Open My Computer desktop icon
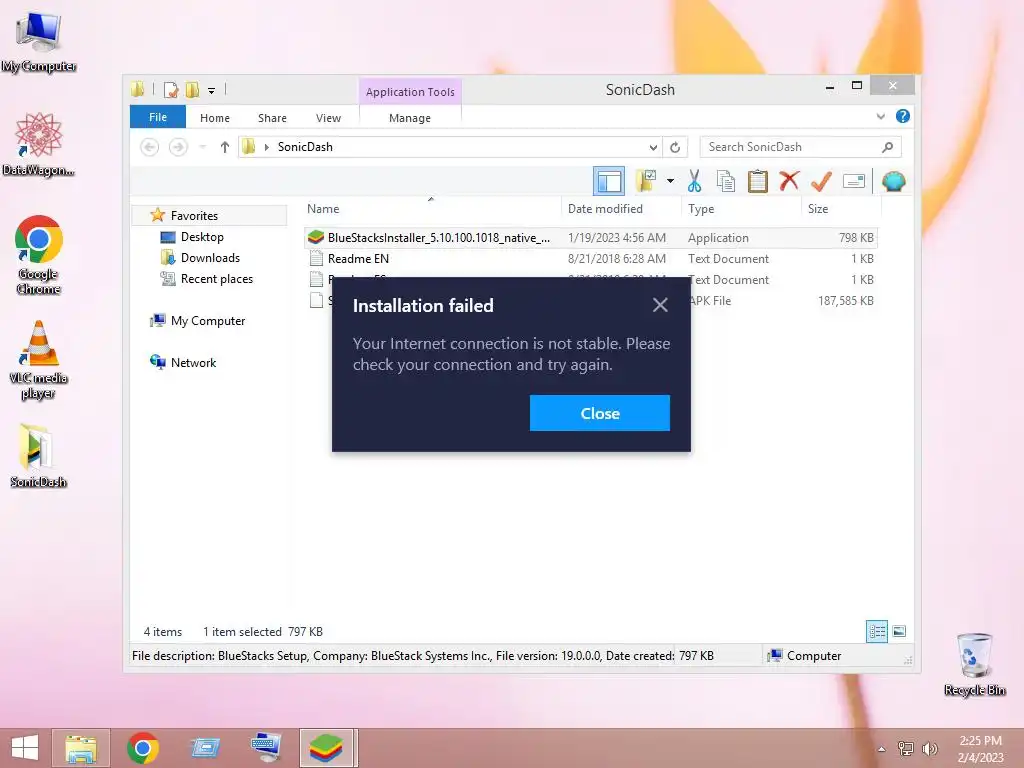This screenshot has width=1024, height=768. coord(39,41)
